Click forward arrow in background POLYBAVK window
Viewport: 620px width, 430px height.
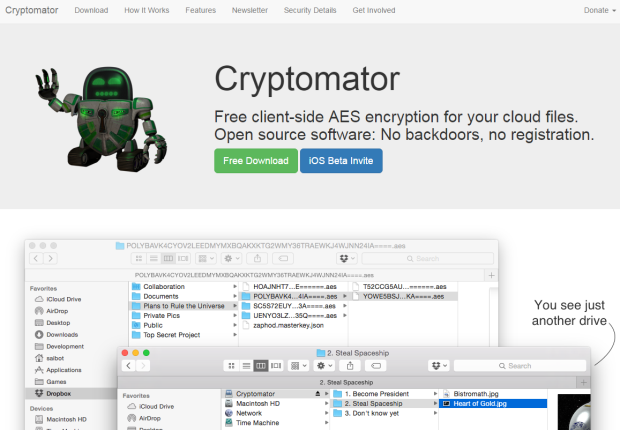click(x=50, y=258)
